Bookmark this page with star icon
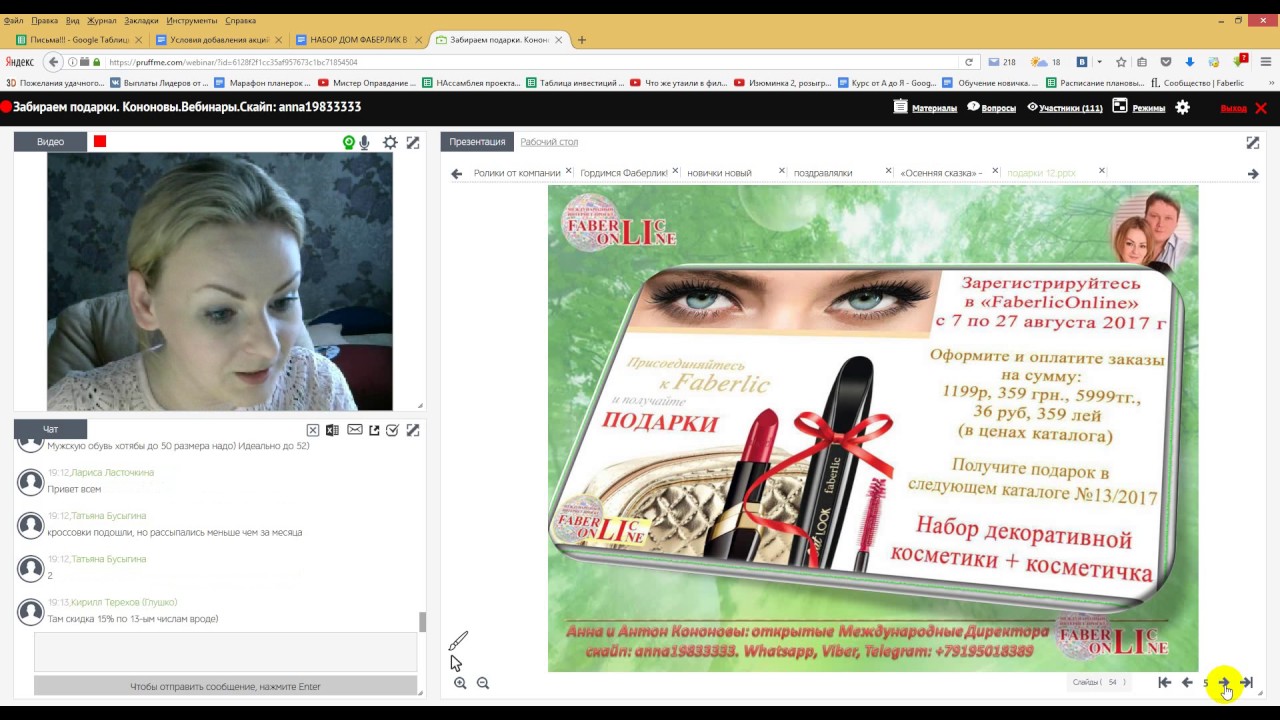1280x720 pixels. [x=1121, y=62]
